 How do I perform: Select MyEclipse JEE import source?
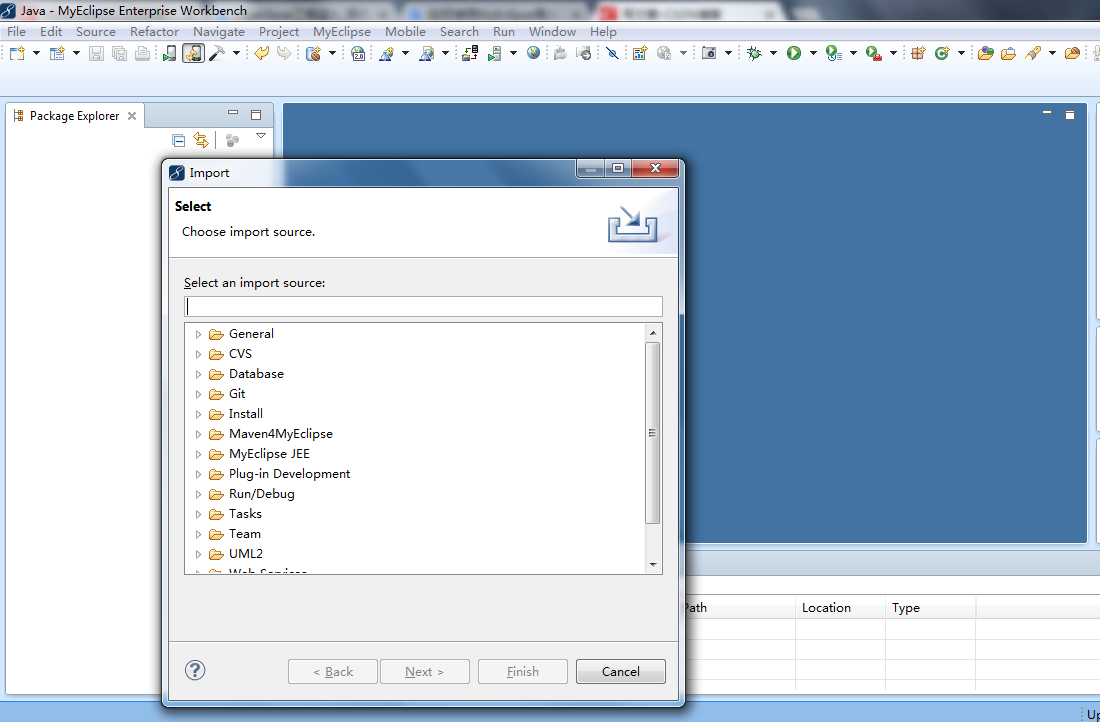click(x=269, y=454)
